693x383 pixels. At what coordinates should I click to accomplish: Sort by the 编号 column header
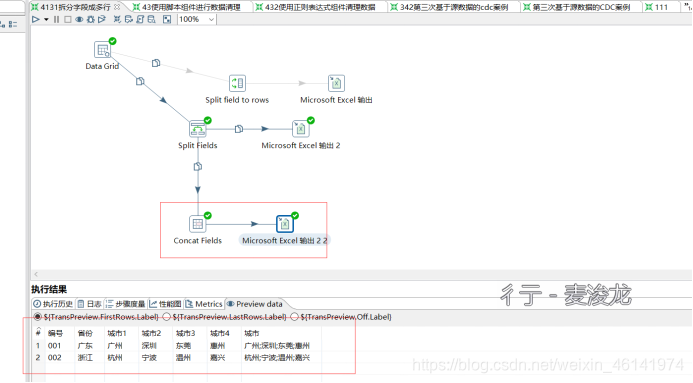[x=55, y=333]
